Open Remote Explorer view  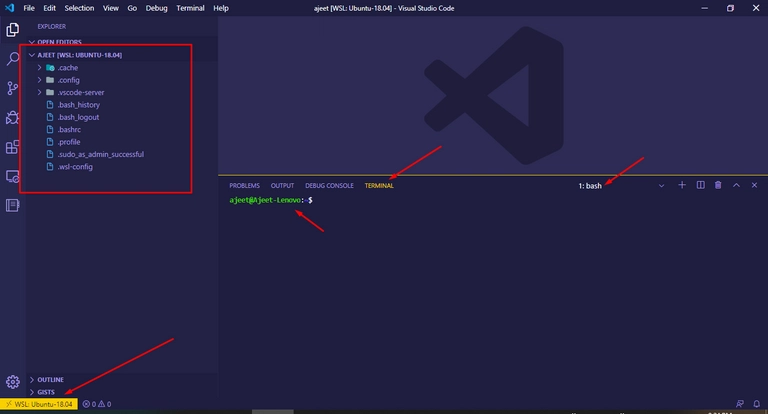[x=12, y=176]
